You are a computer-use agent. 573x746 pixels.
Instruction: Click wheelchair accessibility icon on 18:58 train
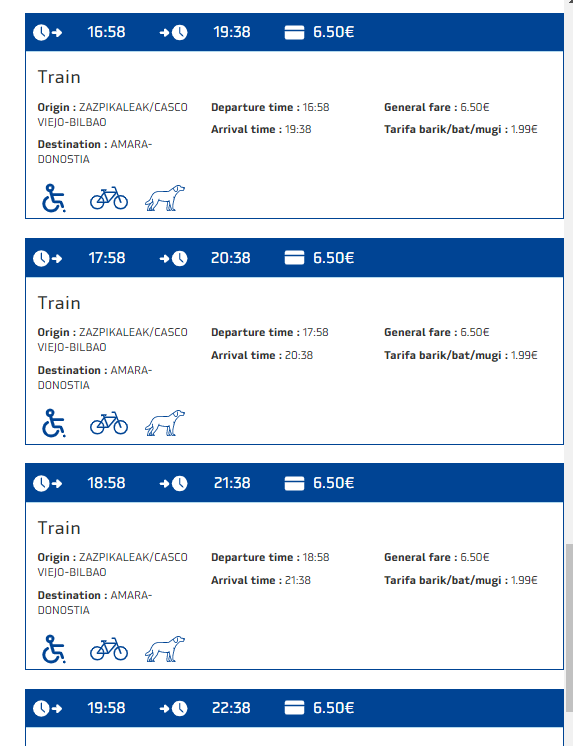54,649
